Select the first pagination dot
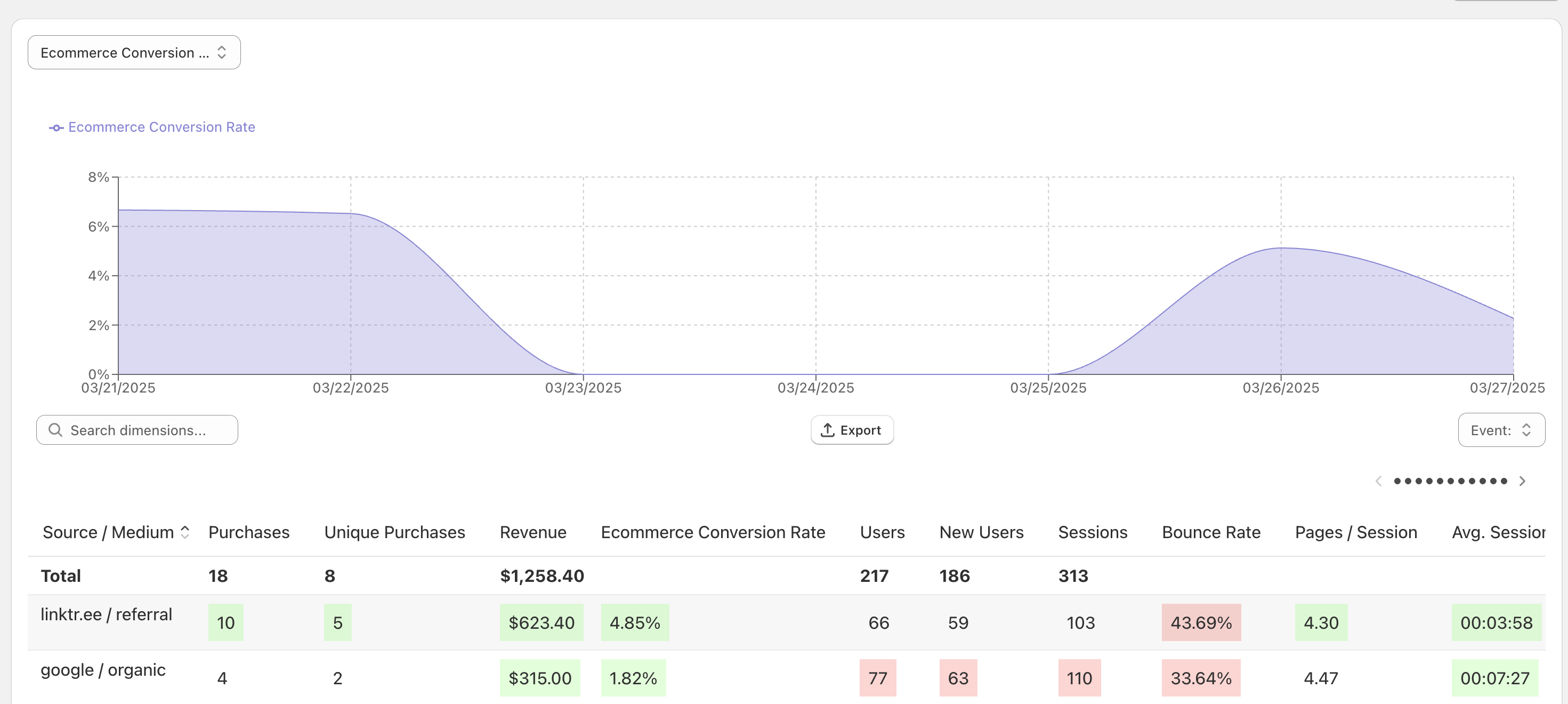The height and width of the screenshot is (704, 1568). (1397, 481)
